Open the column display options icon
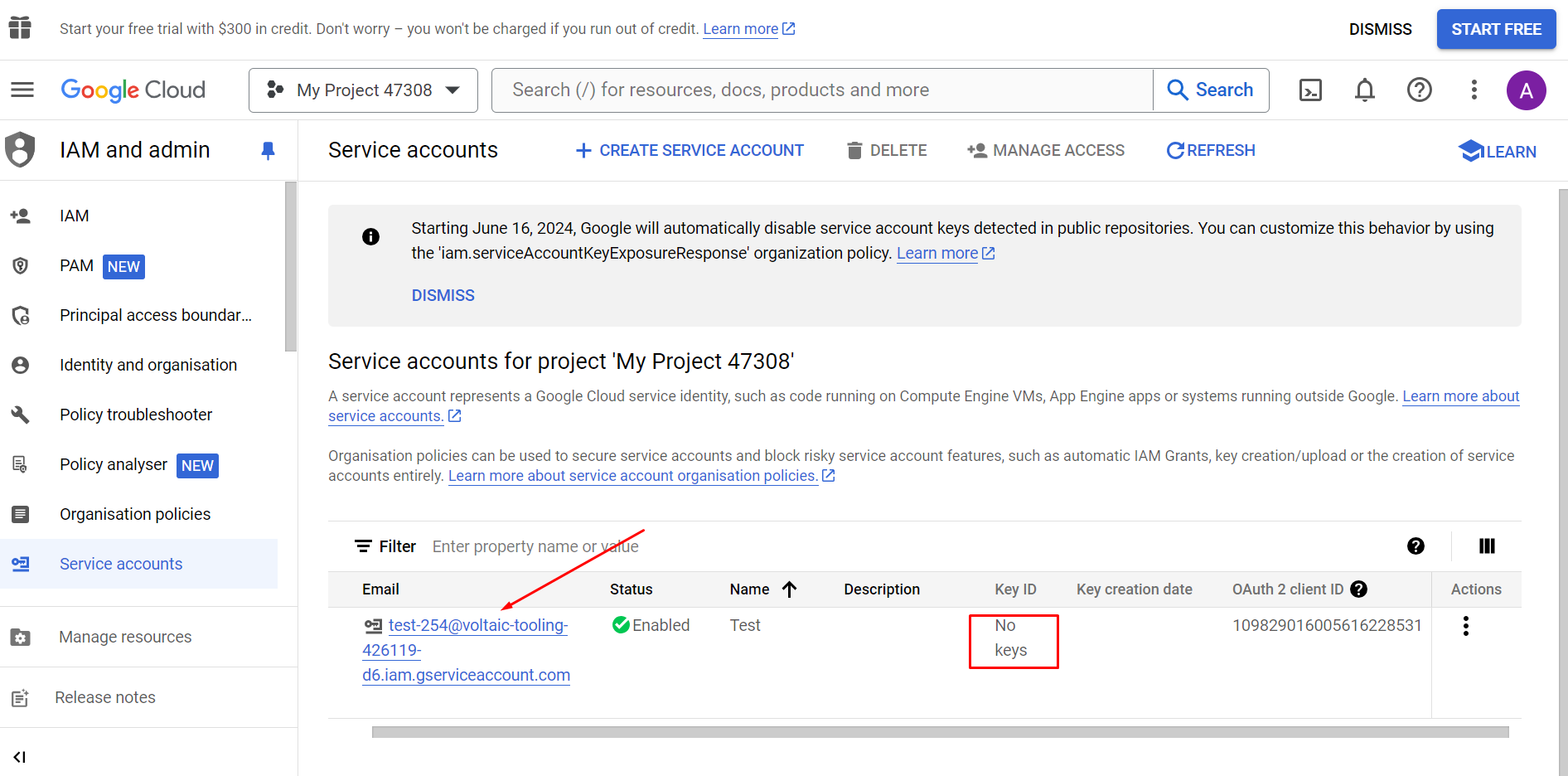 pos(1486,546)
